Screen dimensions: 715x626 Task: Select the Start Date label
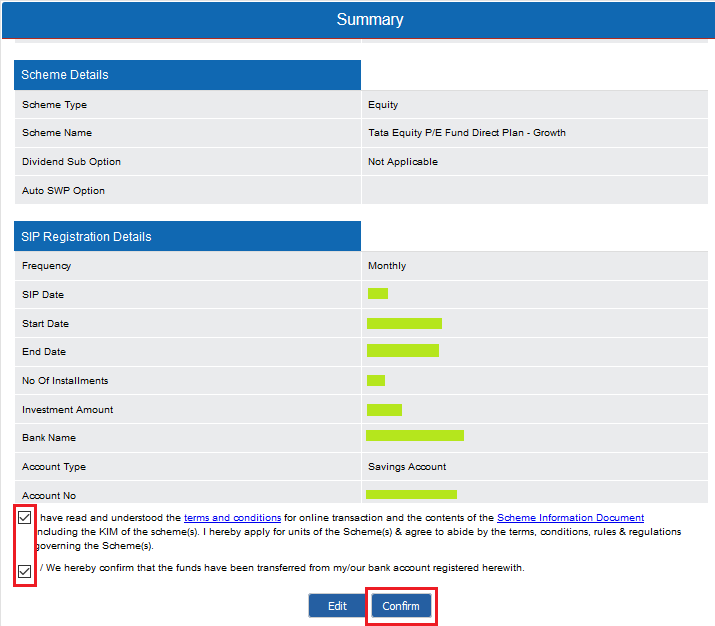pyautogui.click(x=45, y=324)
